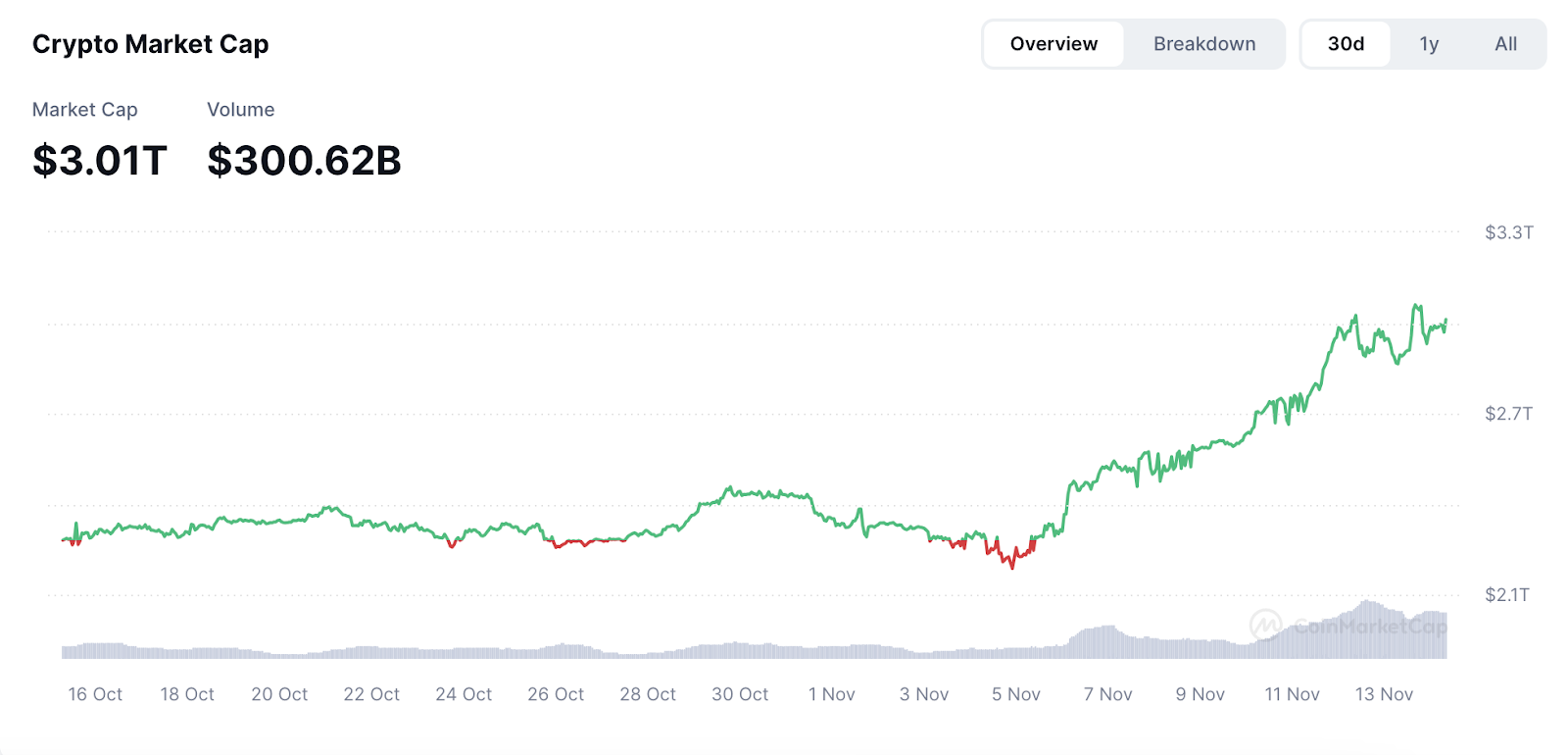Click the 13 Nov date marker
This screenshot has height=755, width=1568.
1384,694
